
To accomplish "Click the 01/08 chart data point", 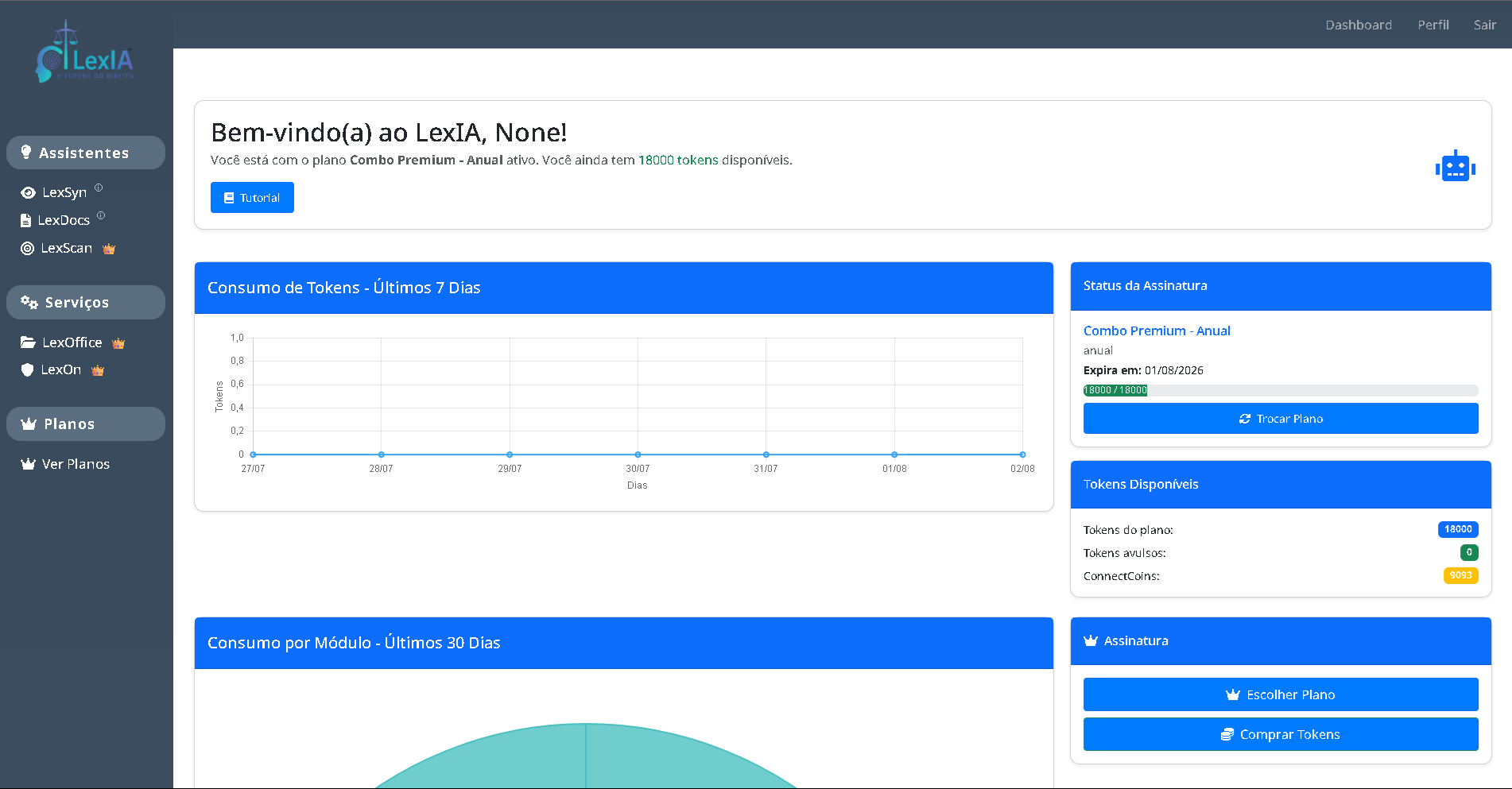I will click(894, 454).
